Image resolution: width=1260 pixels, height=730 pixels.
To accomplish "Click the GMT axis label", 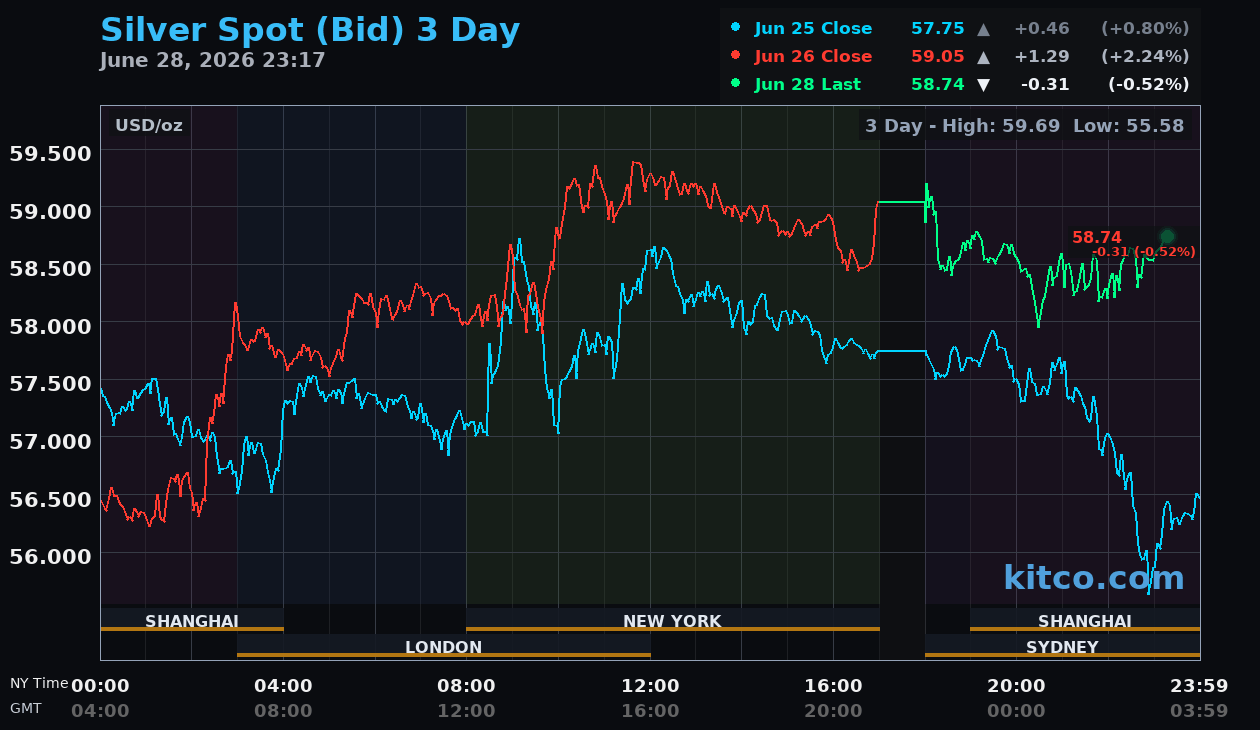I will pos(26,708).
